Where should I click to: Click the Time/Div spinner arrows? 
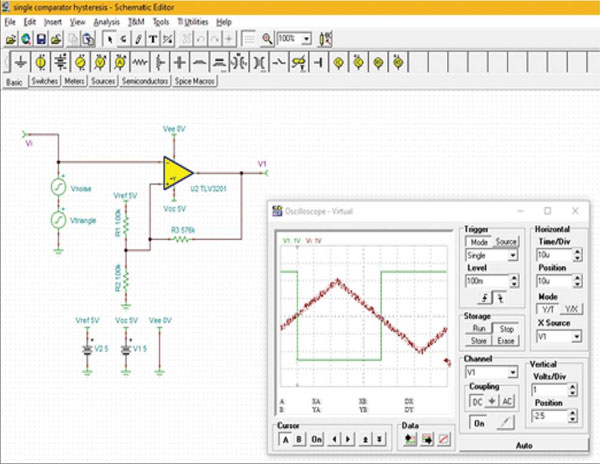click(x=576, y=256)
